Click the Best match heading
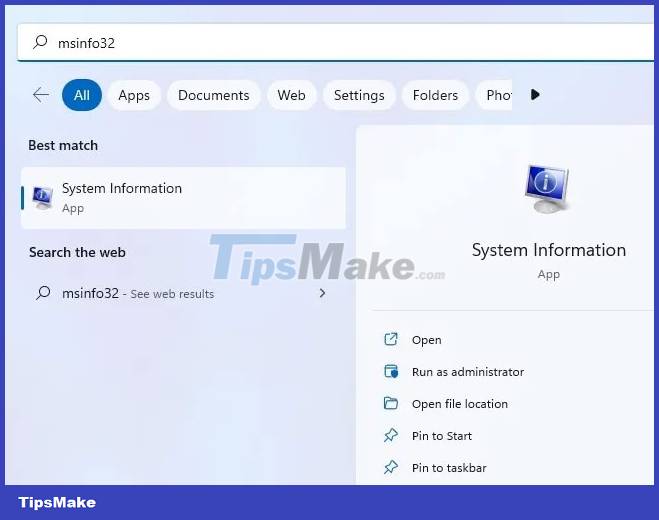 (x=63, y=145)
